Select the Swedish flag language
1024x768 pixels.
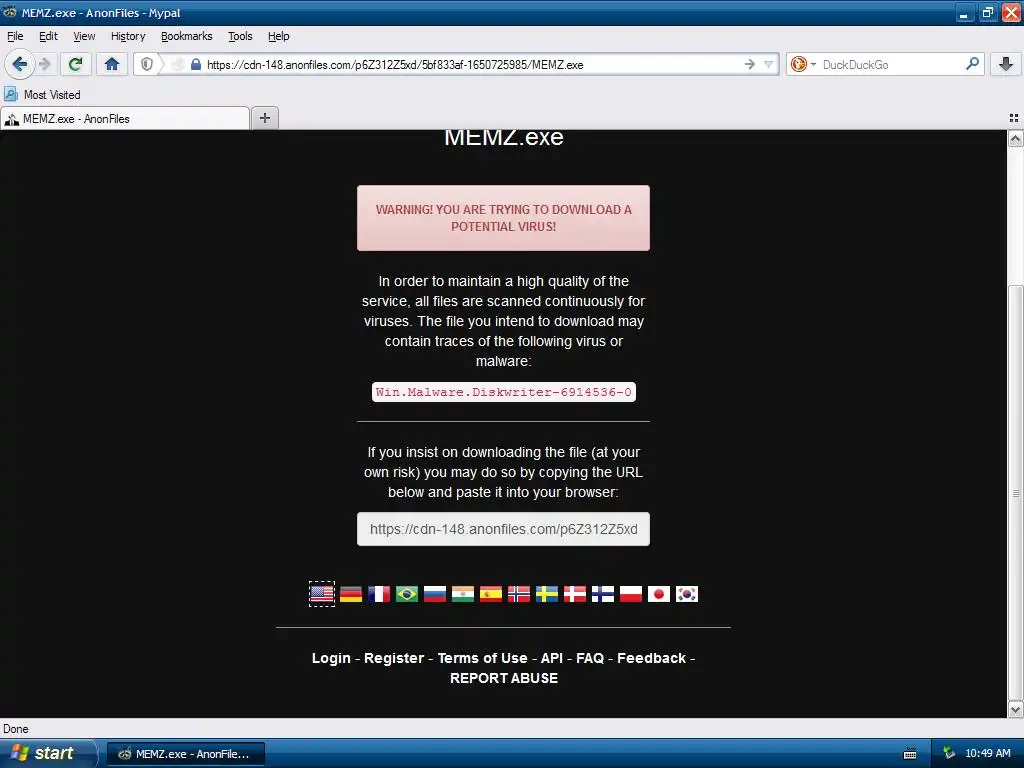pos(547,594)
